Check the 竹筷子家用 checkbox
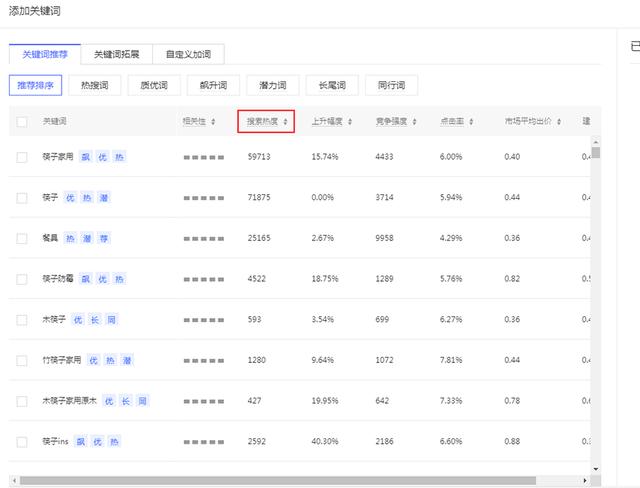Image resolution: width=640 pixels, height=488 pixels. tap(22, 360)
